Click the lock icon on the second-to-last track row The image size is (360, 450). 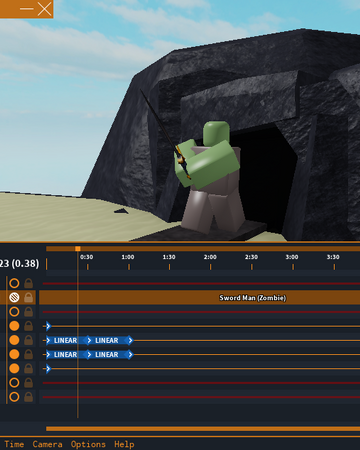click(29, 382)
